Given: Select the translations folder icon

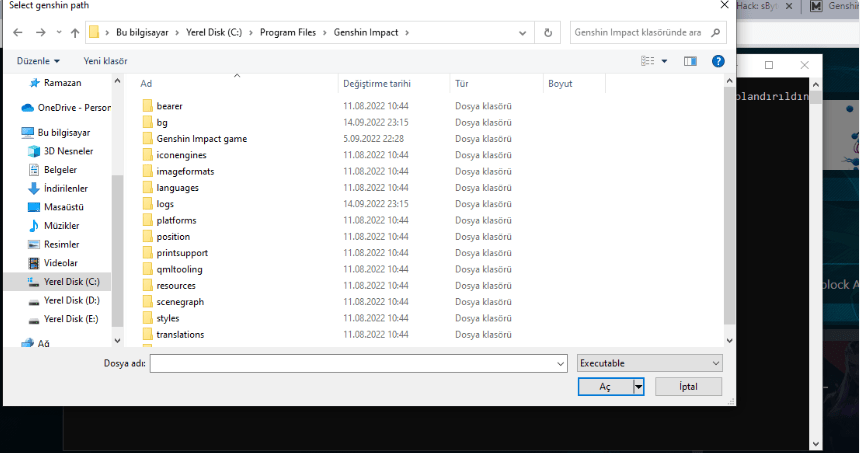Looking at the screenshot, I should pyautogui.click(x=148, y=334).
